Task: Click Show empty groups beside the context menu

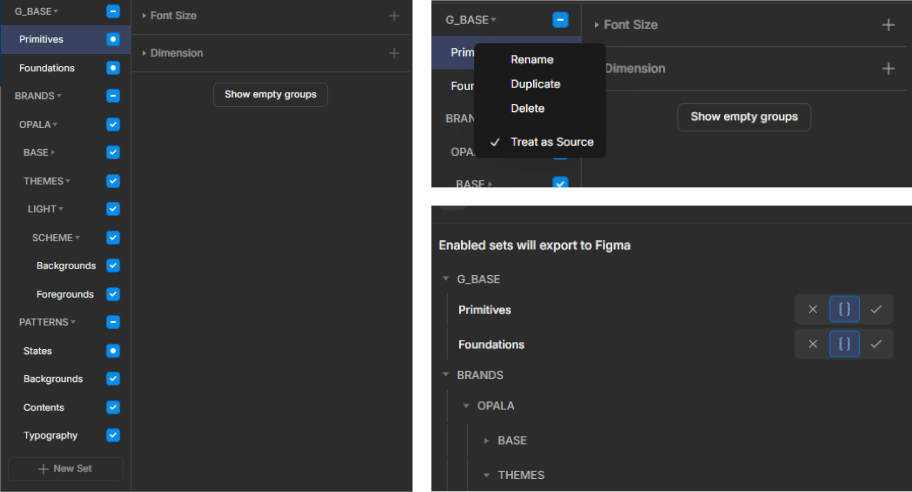Action: coord(743,117)
